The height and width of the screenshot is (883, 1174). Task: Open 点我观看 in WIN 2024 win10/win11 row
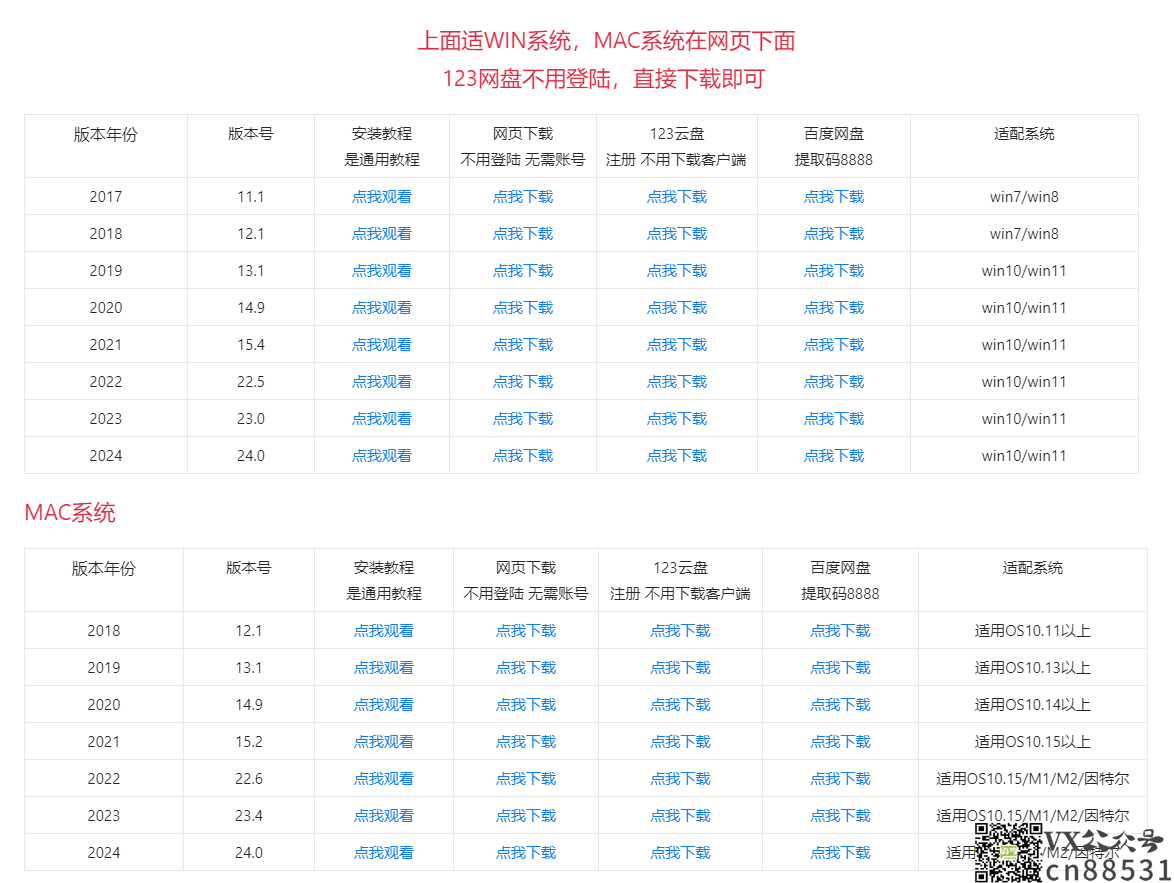pos(382,455)
